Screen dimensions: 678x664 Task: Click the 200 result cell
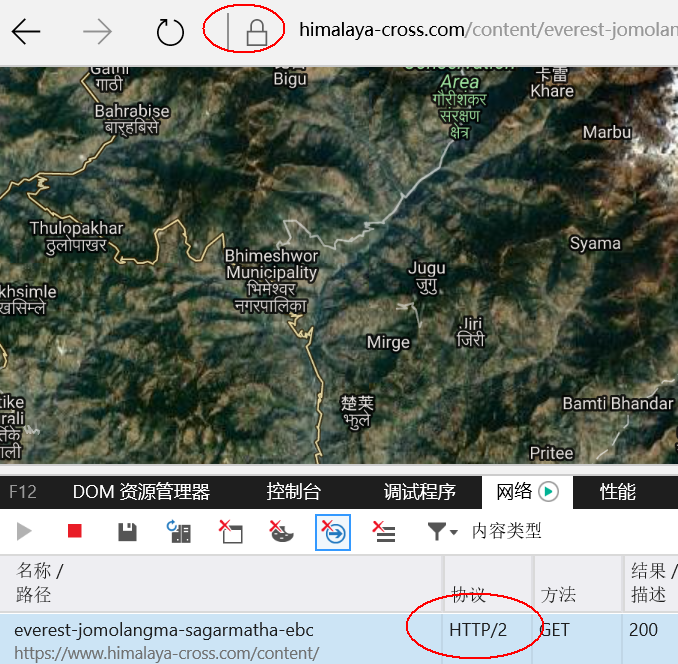pos(643,630)
